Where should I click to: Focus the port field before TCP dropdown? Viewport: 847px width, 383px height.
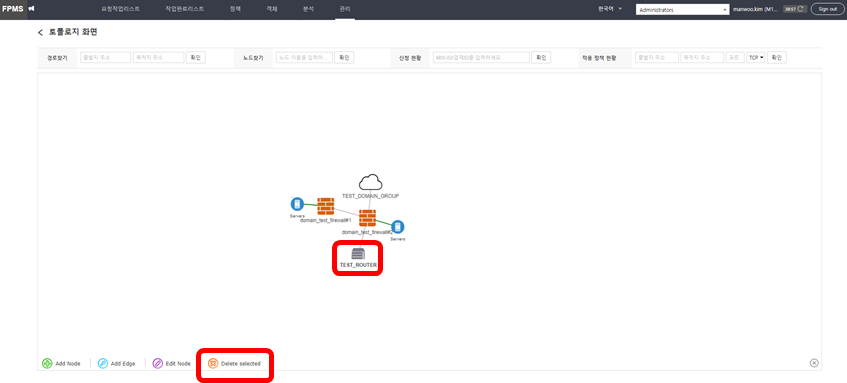735,57
